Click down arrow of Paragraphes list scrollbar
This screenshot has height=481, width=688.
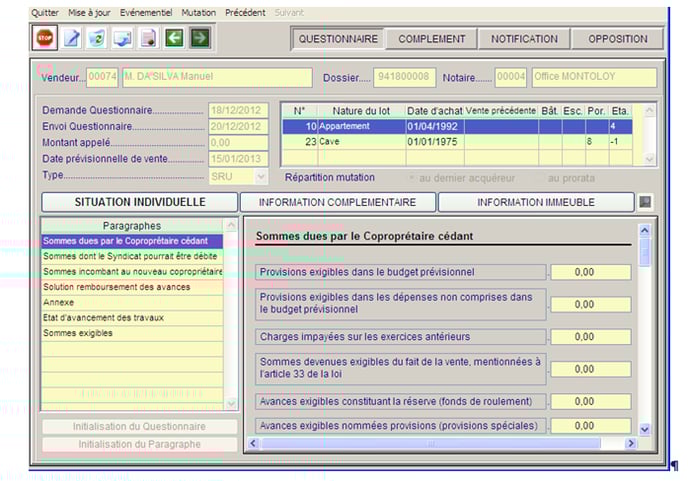(232, 403)
